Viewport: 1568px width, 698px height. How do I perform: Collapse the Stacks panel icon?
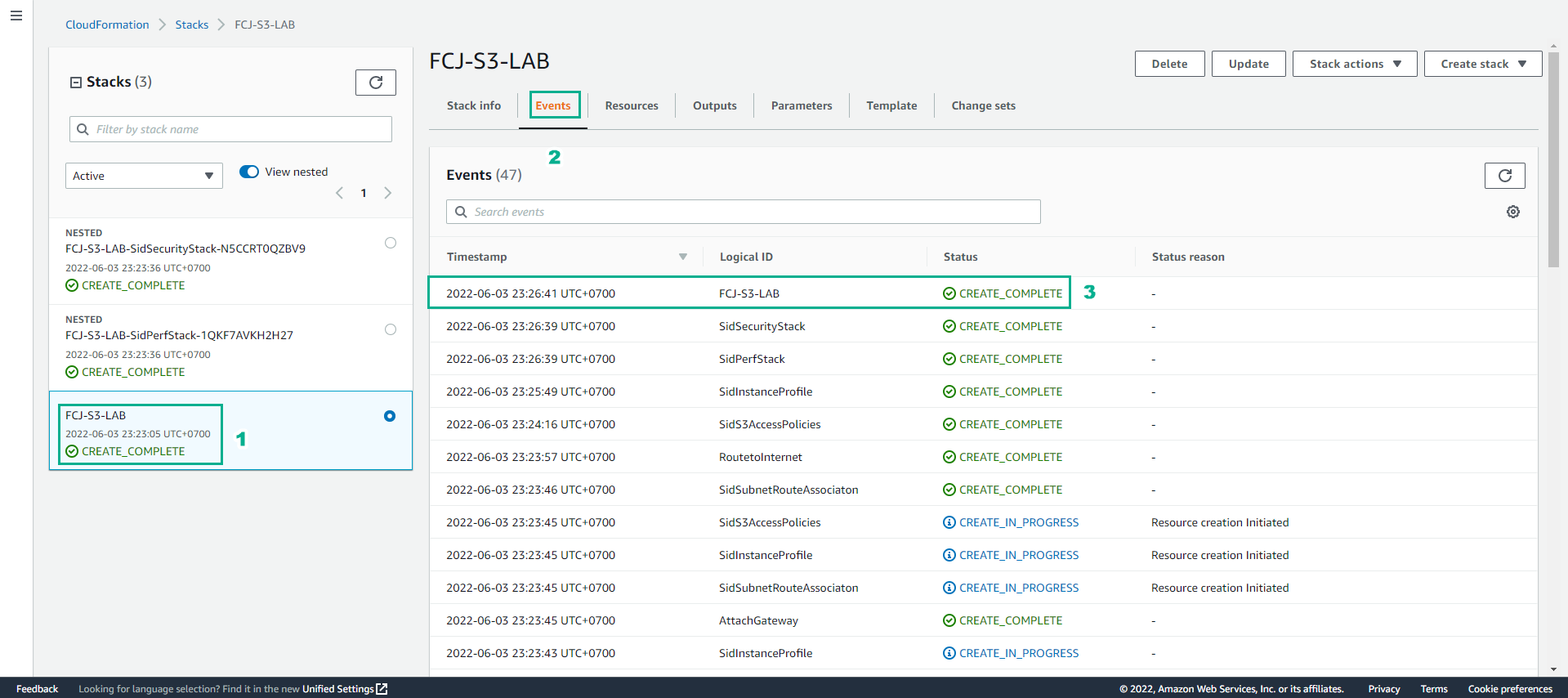(x=76, y=83)
